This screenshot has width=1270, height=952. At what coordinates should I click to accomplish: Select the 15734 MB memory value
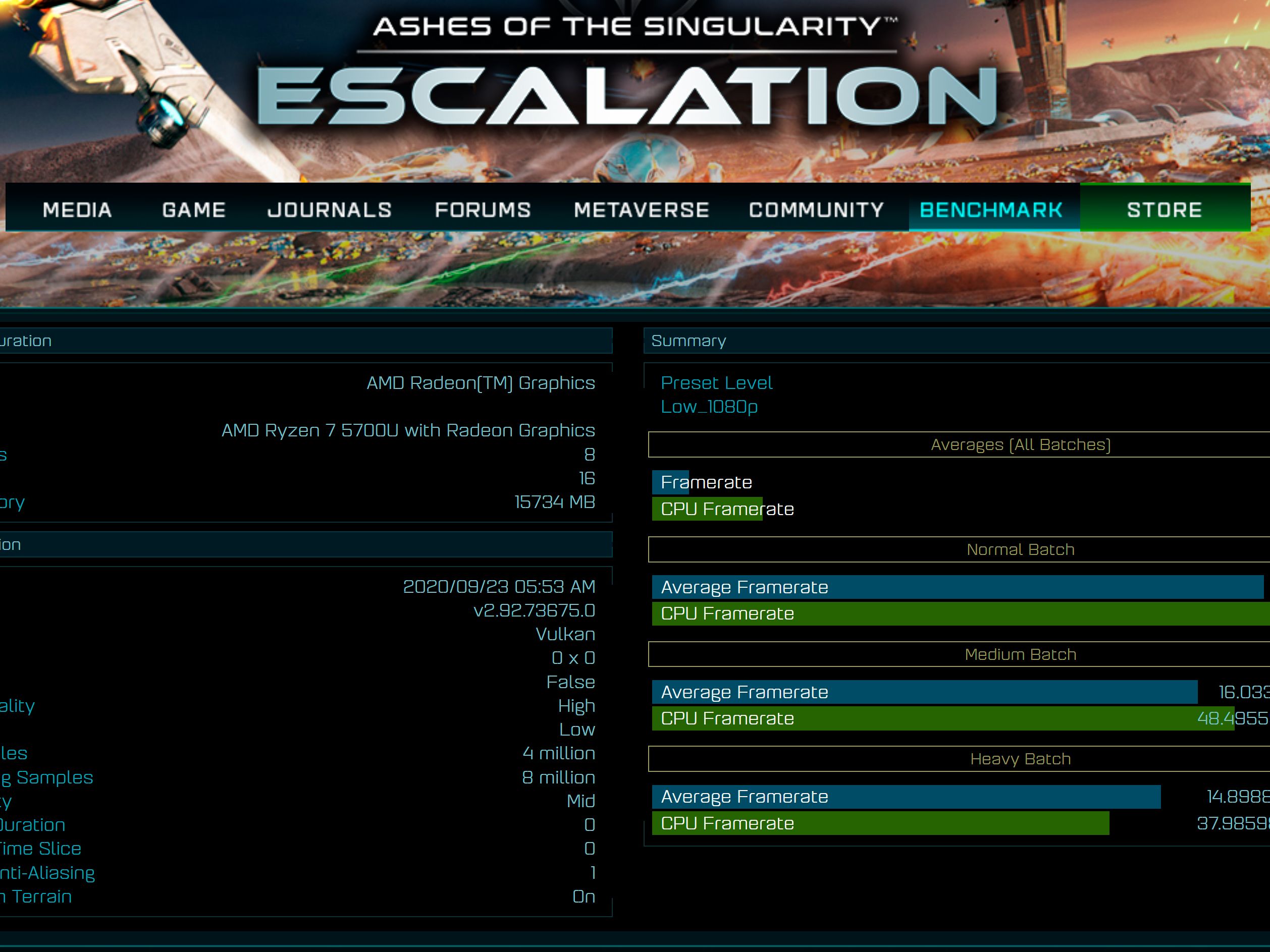[x=555, y=502]
